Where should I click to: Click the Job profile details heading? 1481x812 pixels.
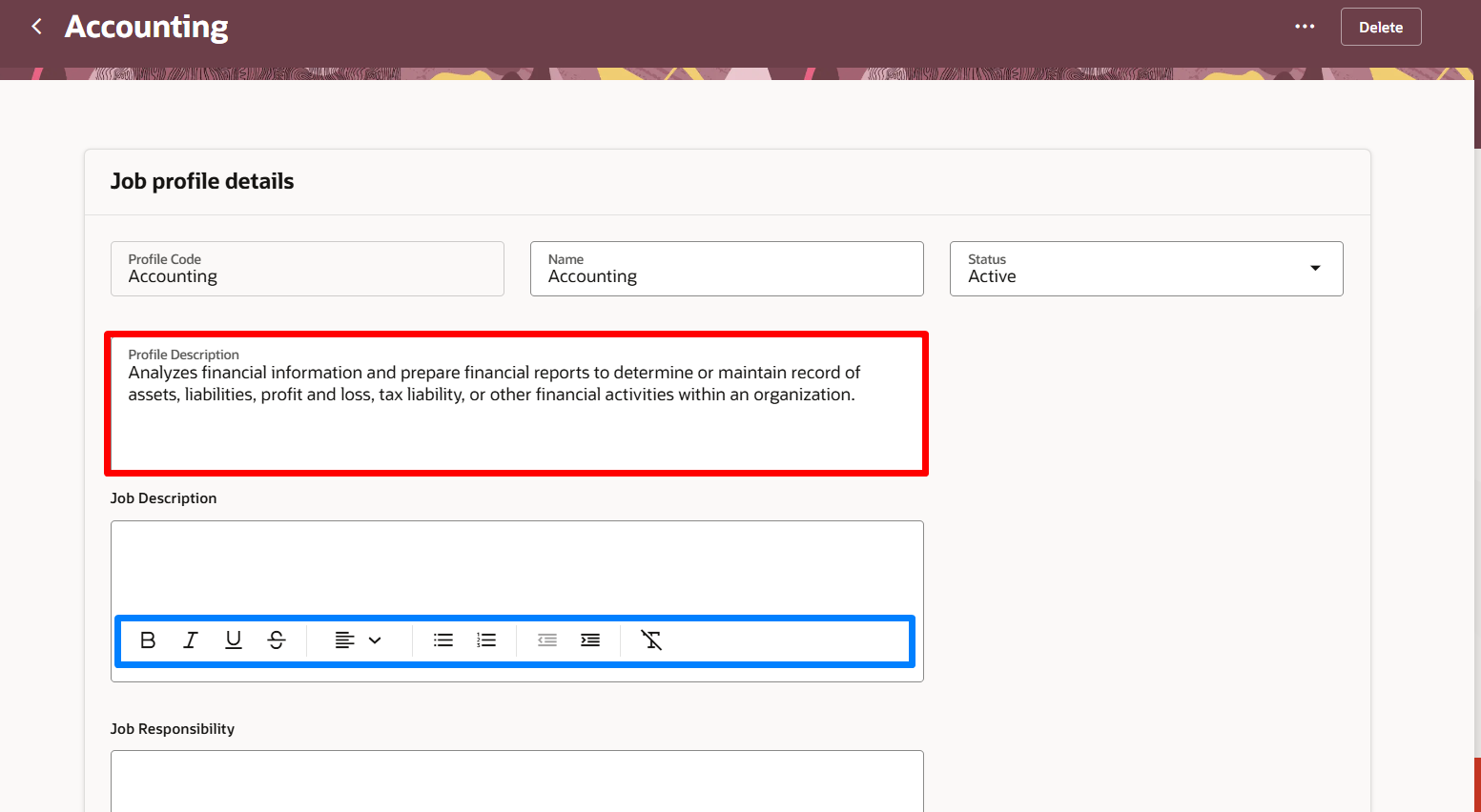tap(202, 181)
